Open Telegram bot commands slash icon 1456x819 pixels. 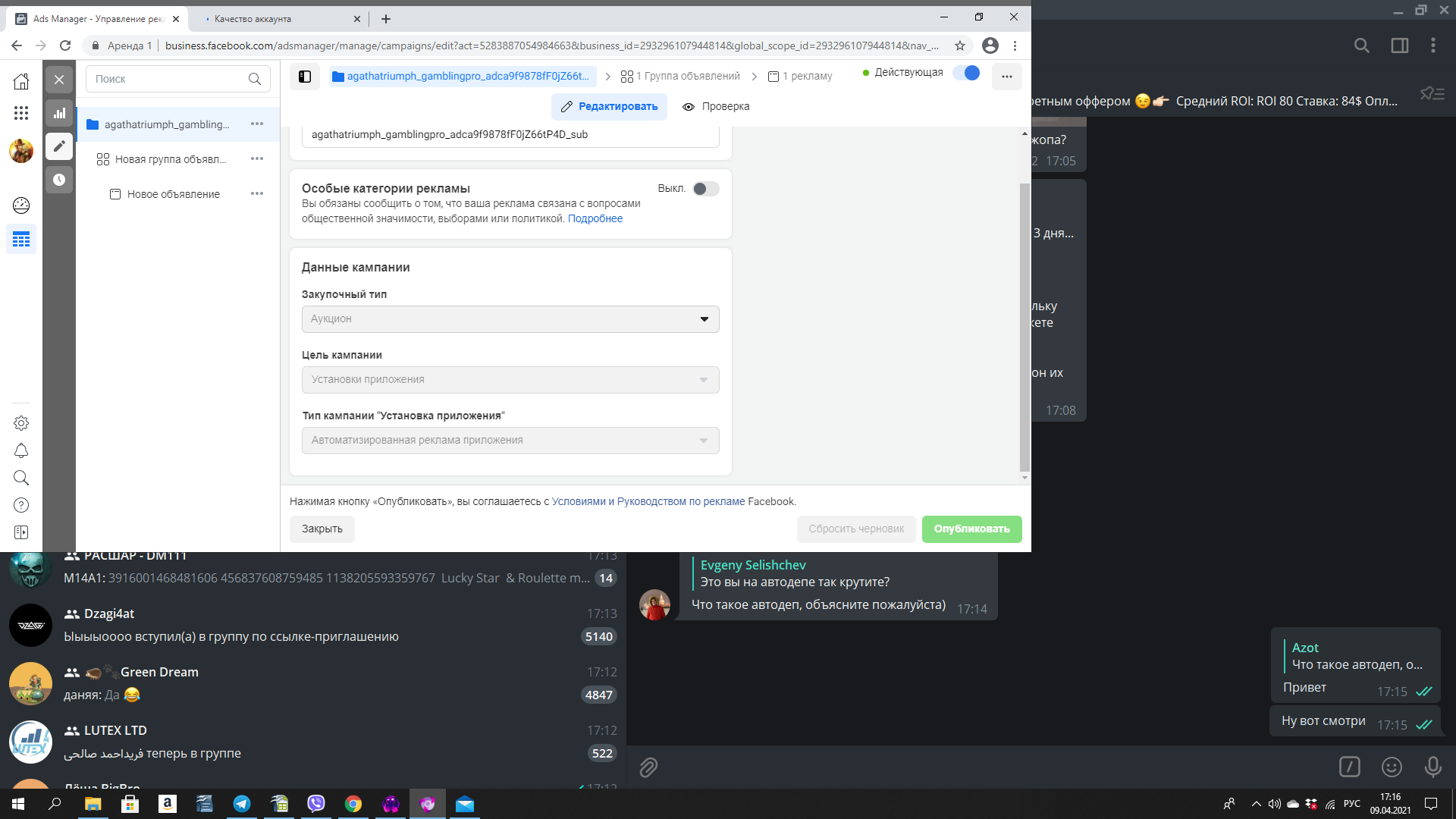[1350, 767]
